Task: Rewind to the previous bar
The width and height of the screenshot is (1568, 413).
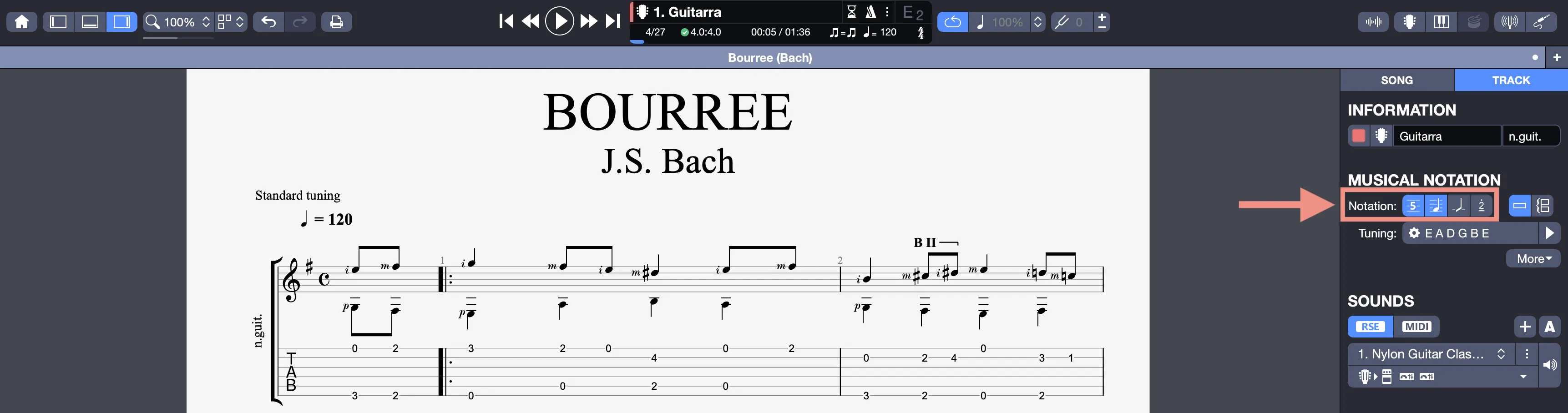Action: click(x=530, y=21)
